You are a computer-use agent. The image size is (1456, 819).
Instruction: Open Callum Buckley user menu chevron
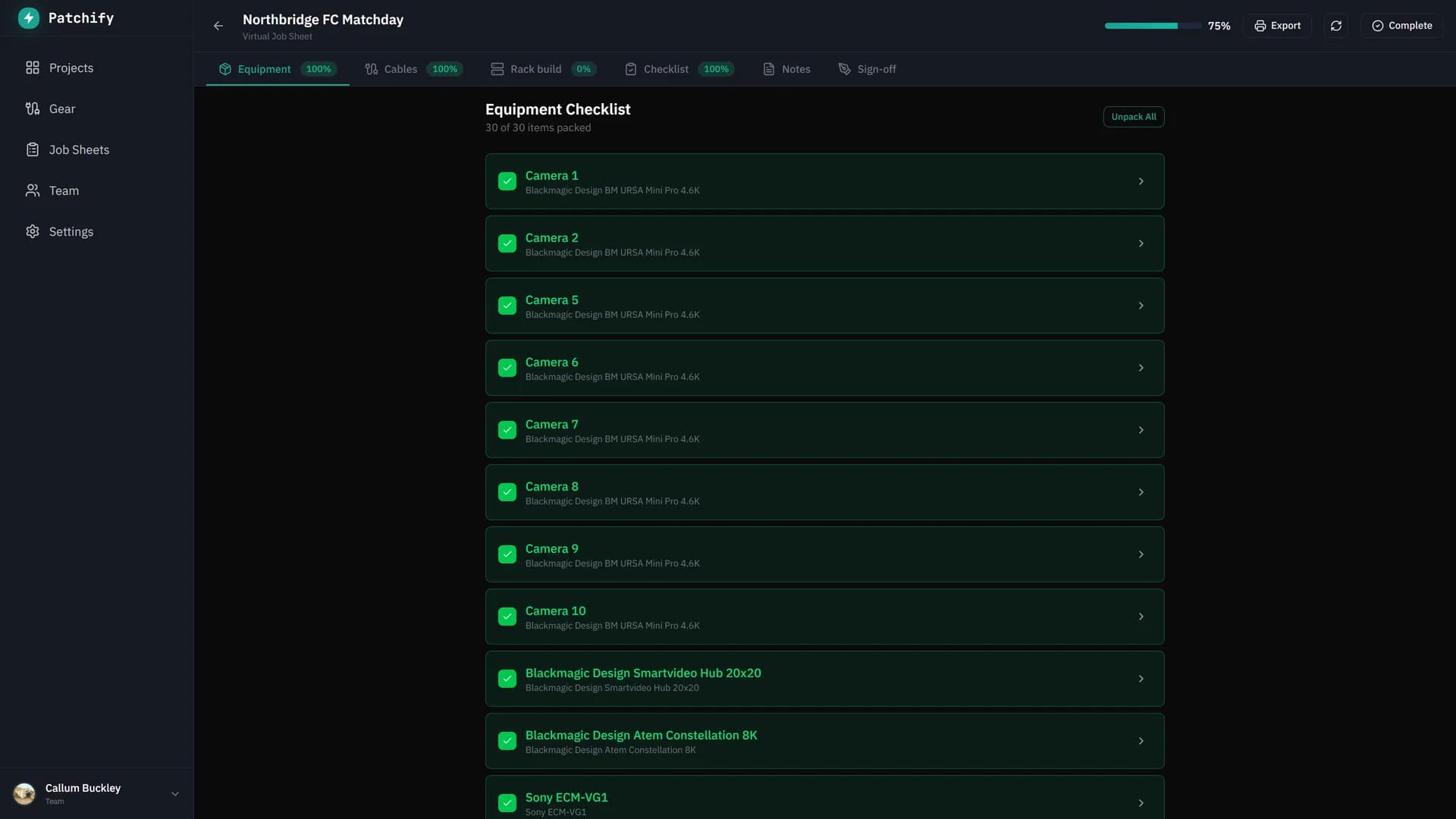coord(175,794)
